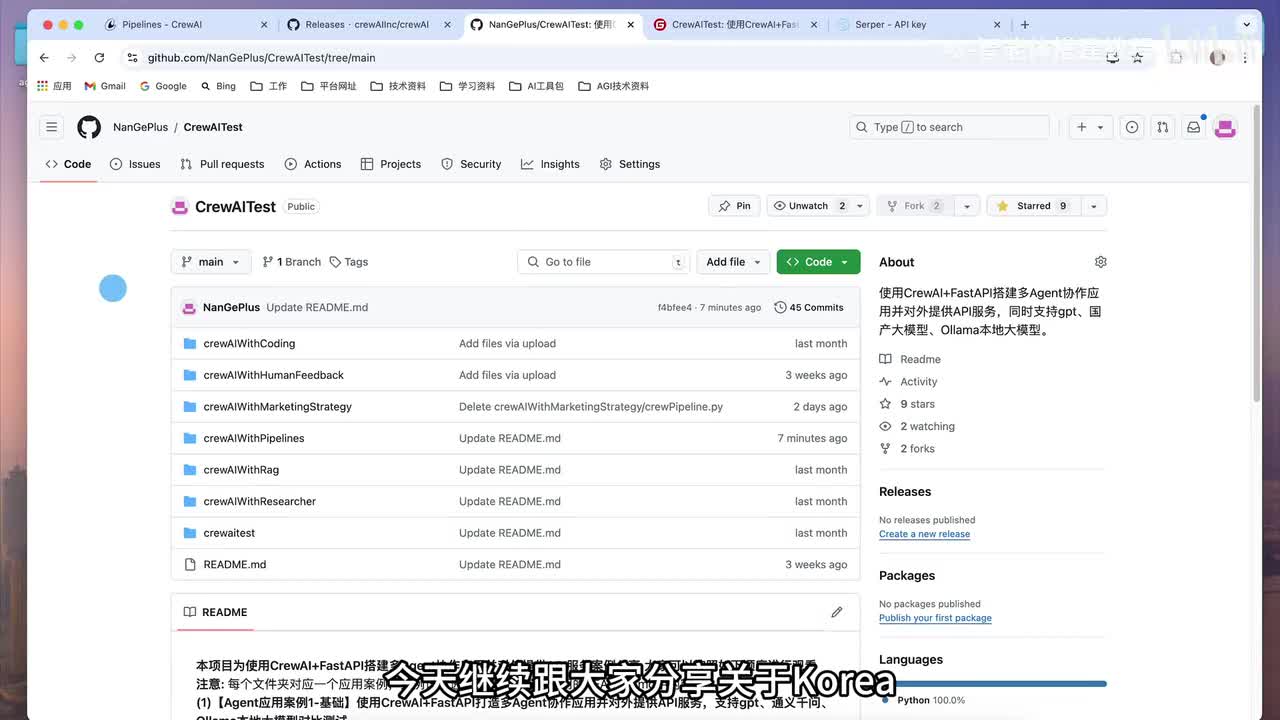
Task: Open the create new plus menu
Action: pos(1090,127)
